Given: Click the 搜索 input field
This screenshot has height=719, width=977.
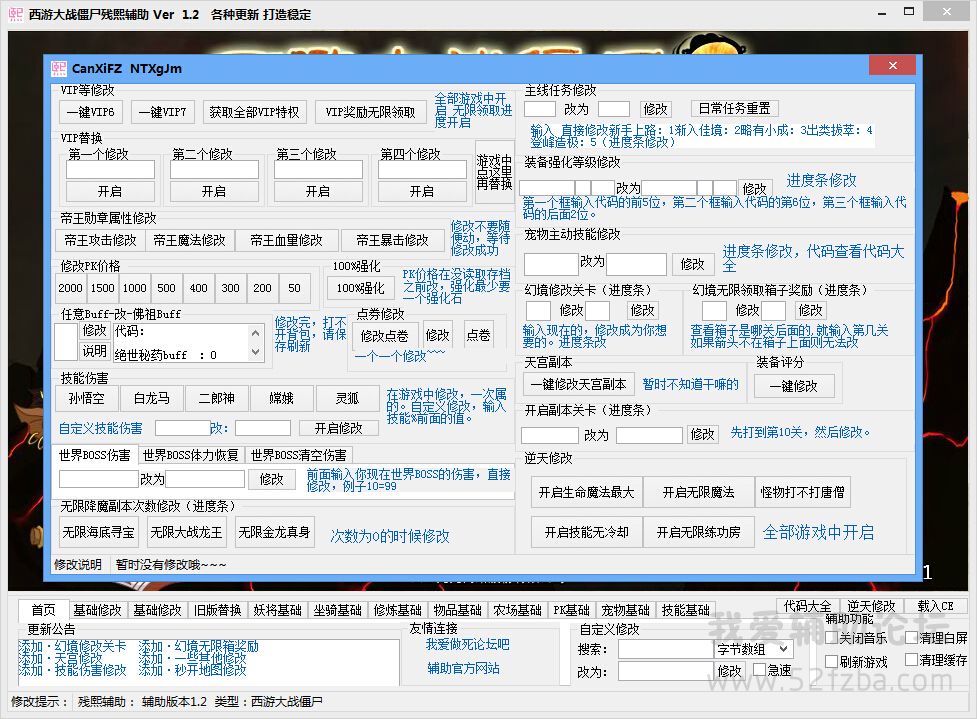Looking at the screenshot, I should [x=664, y=649].
